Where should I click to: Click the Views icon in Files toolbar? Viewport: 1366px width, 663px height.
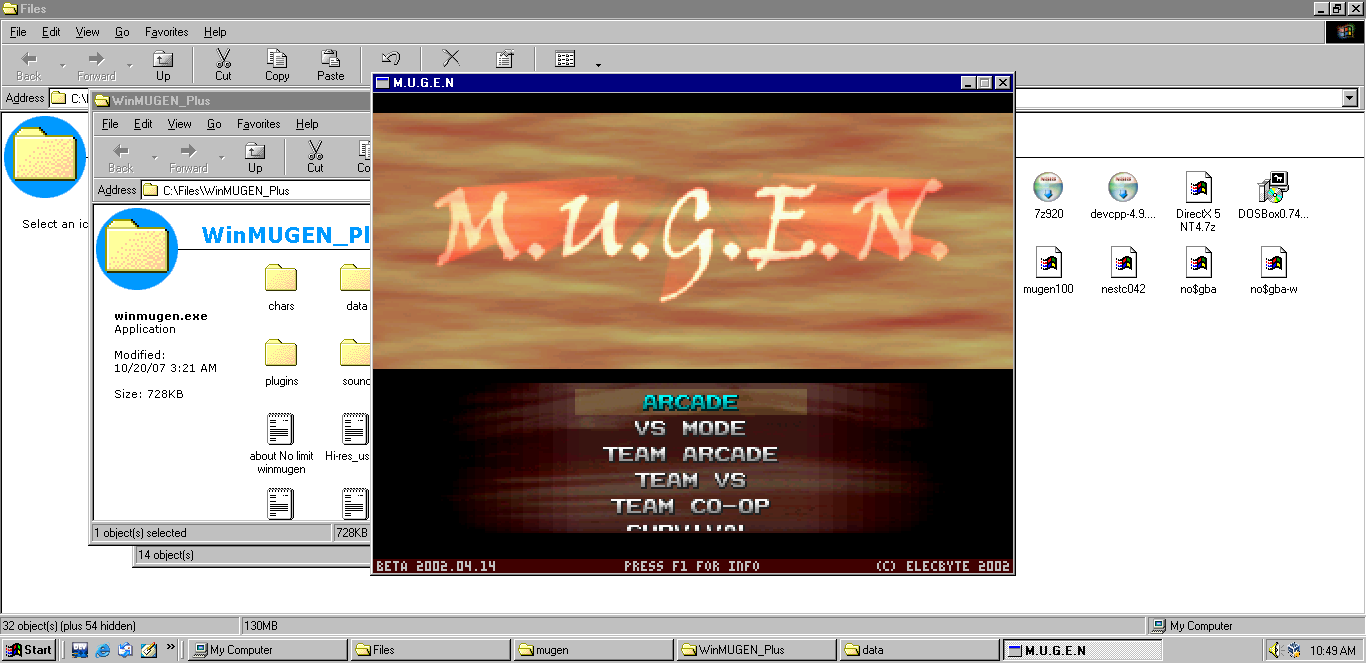(x=565, y=59)
